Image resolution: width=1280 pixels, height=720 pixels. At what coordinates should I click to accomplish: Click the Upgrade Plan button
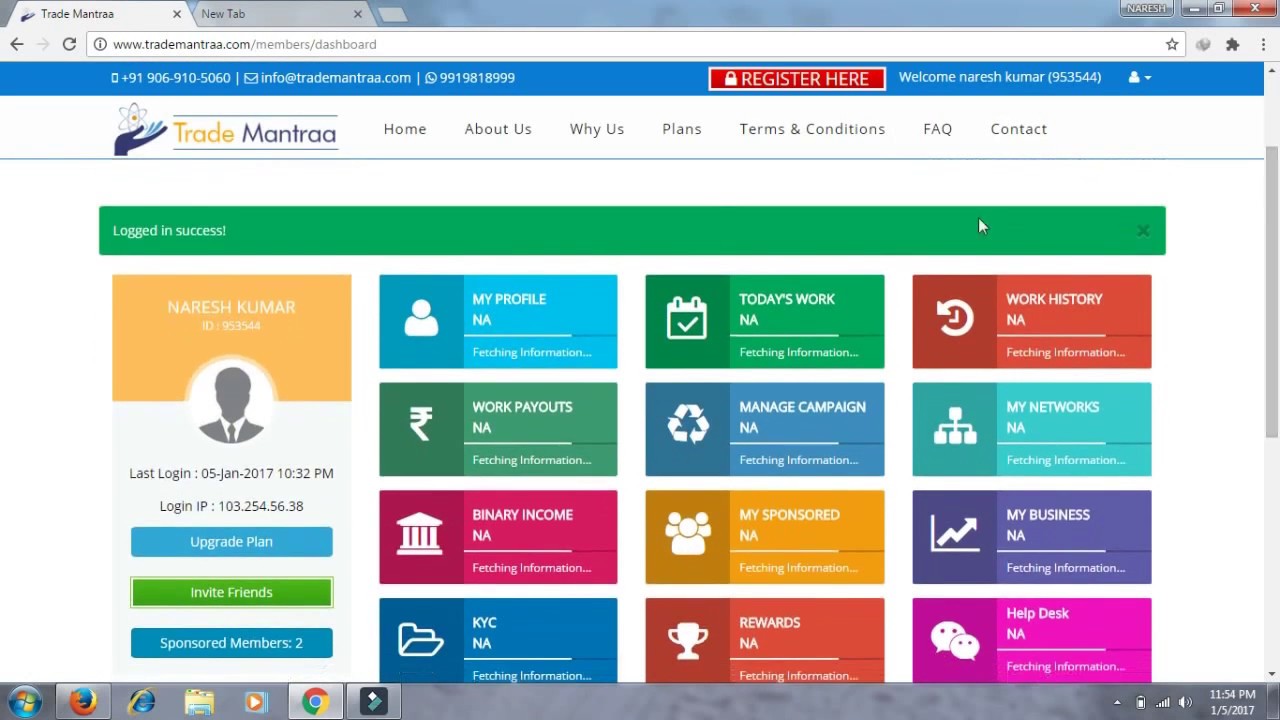pyautogui.click(x=232, y=542)
